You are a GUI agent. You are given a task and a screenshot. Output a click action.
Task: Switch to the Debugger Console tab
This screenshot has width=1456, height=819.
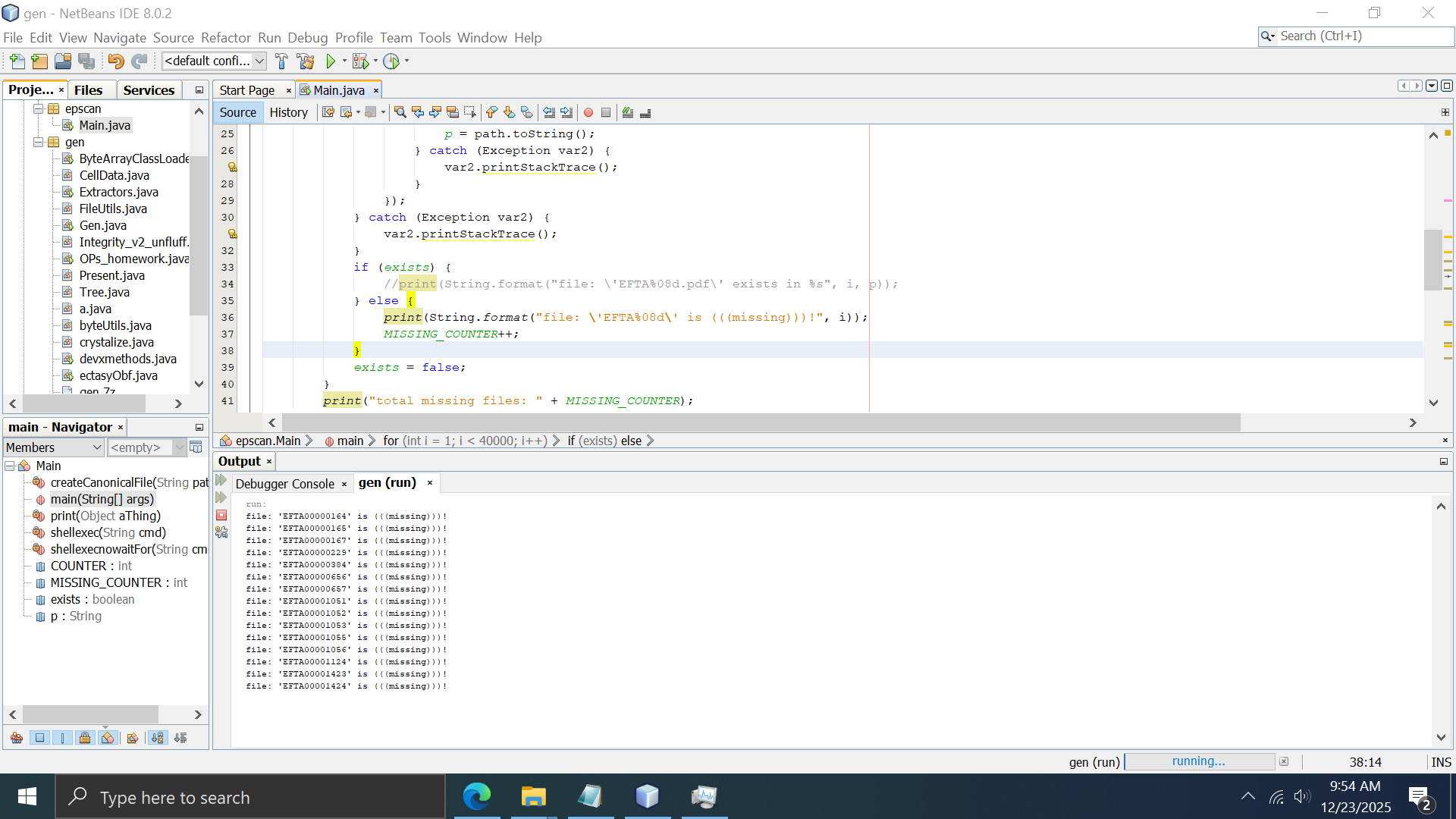point(284,484)
